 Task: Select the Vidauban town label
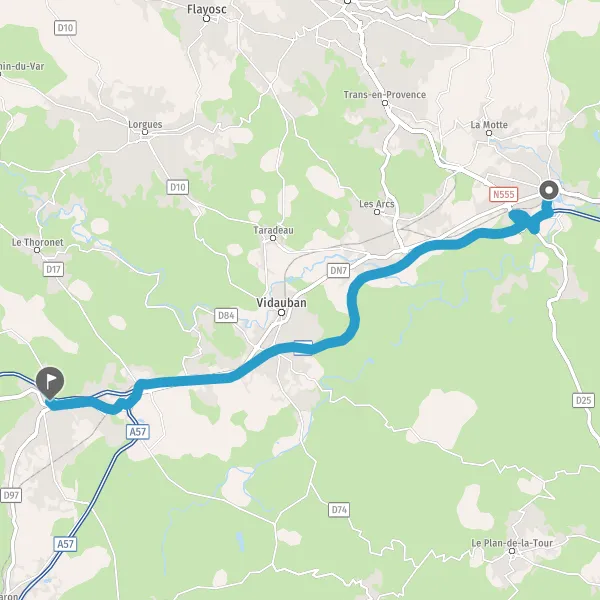(281, 303)
